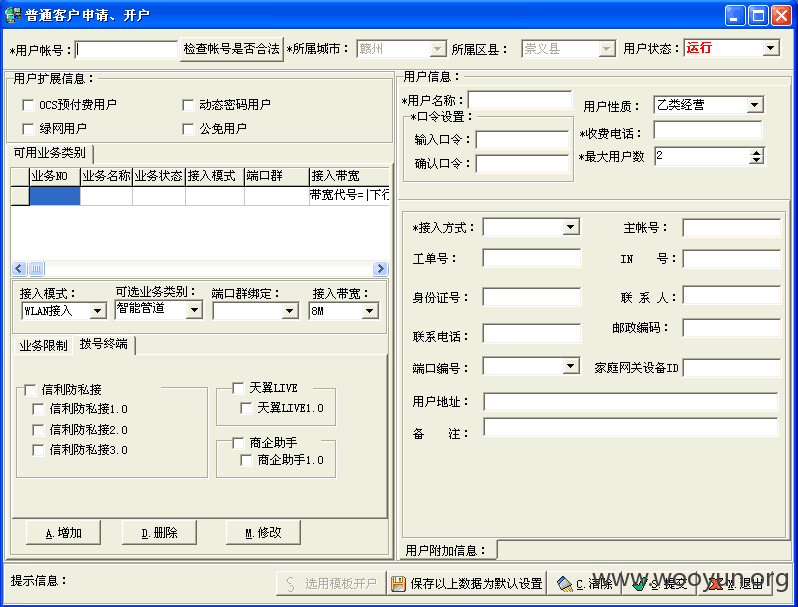Tick 信利防私接3.0 checkbox
Screen dimensions: 798x607
pyautogui.click(x=38, y=450)
